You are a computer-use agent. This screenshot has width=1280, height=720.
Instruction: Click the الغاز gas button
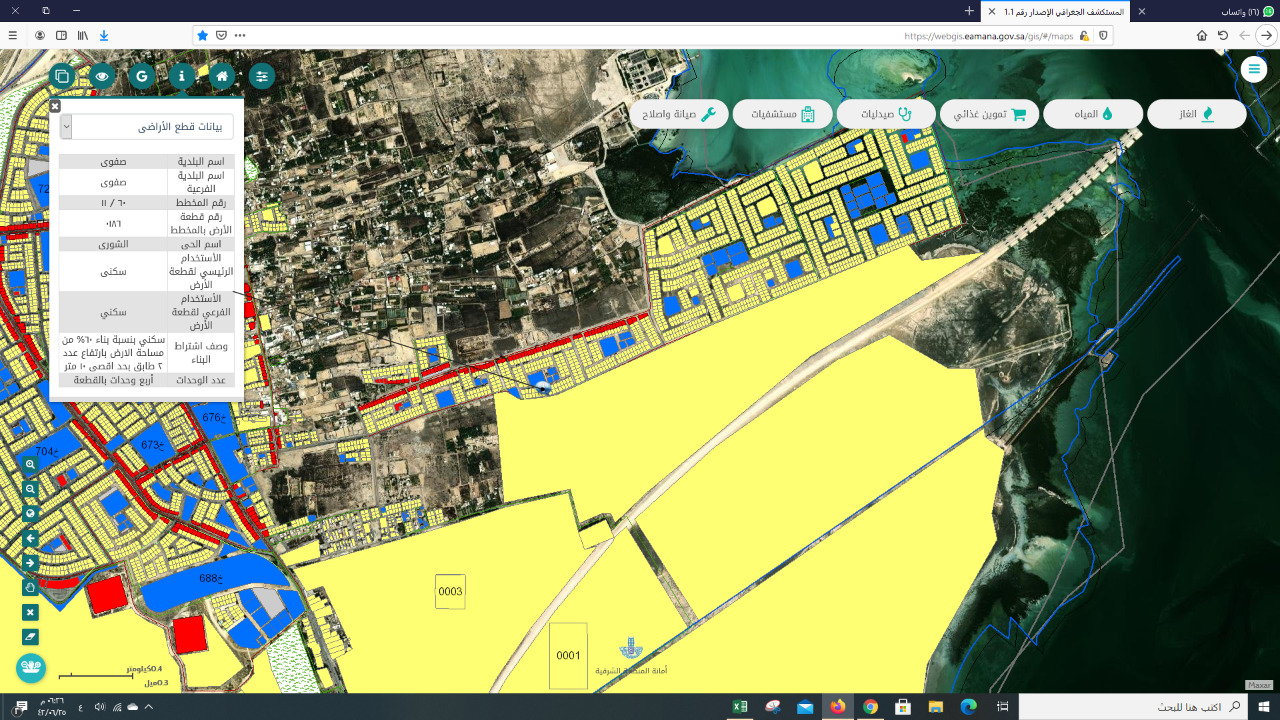coord(1196,114)
